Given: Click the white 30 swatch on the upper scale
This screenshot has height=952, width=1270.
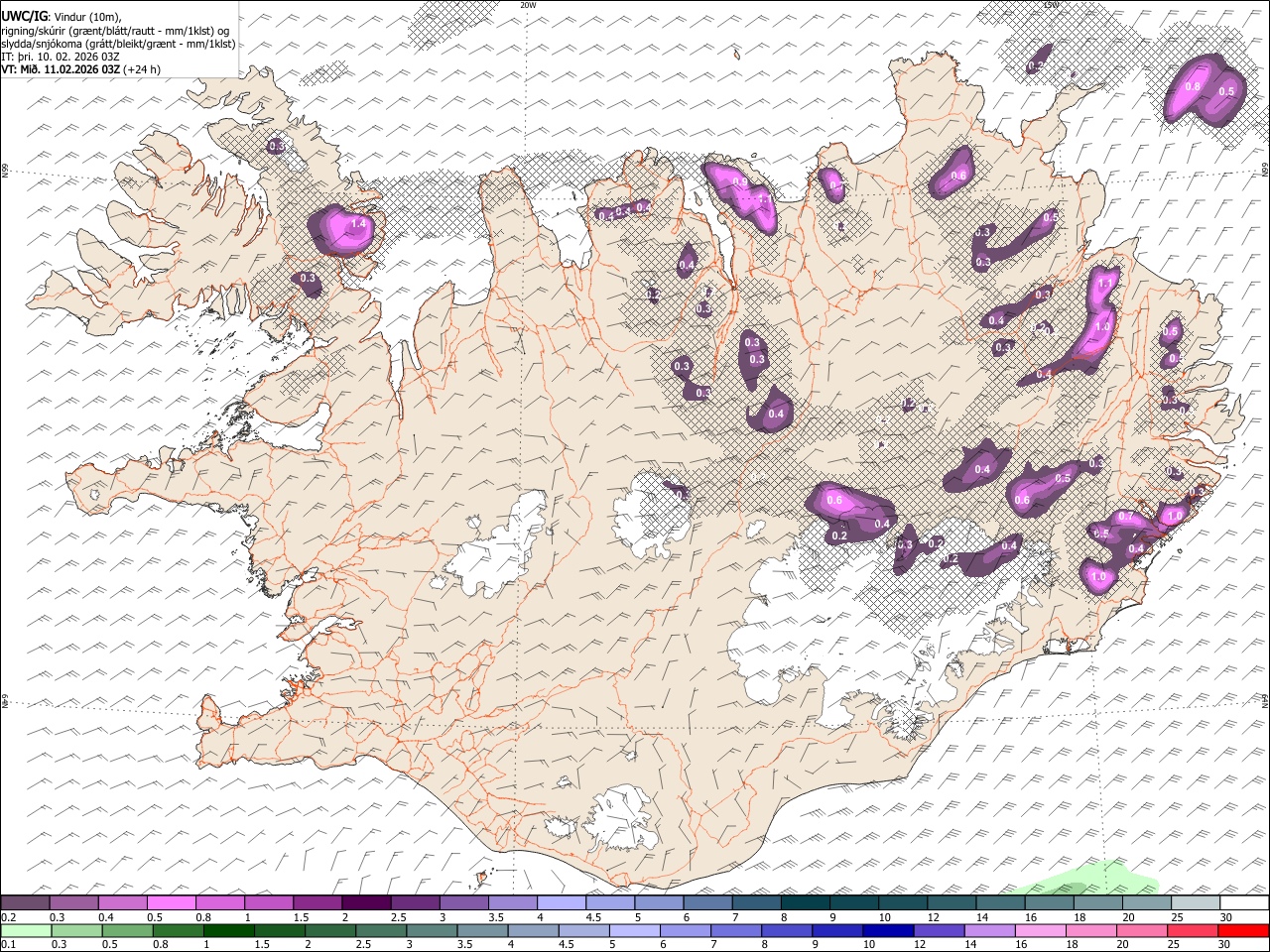Looking at the screenshot, I should [1245, 902].
